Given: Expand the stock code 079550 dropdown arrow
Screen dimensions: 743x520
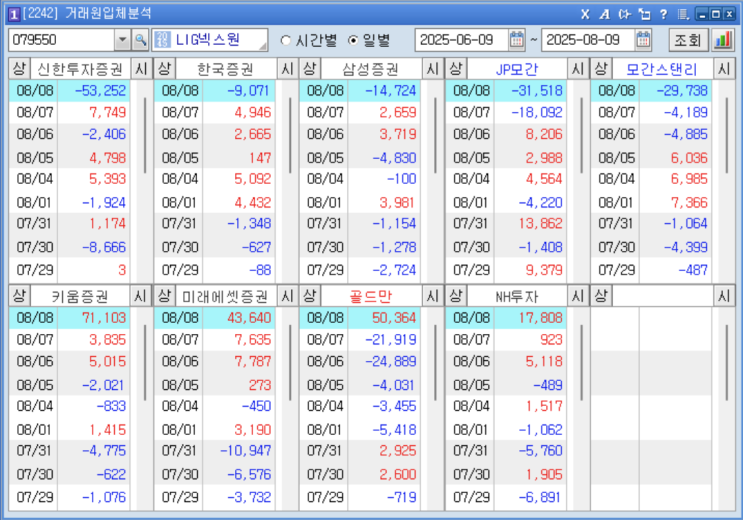Looking at the screenshot, I should tap(122, 40).
